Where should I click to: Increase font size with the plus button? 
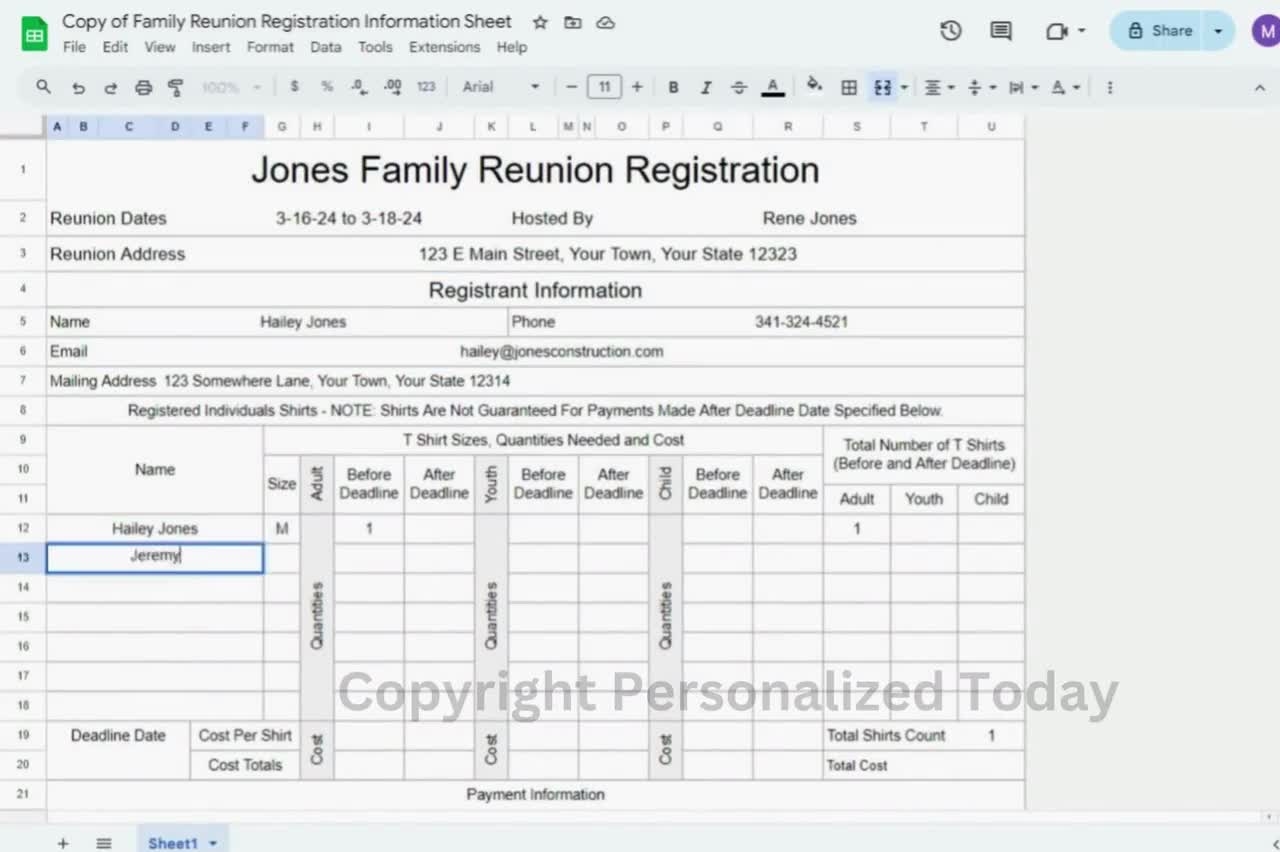pyautogui.click(x=637, y=87)
